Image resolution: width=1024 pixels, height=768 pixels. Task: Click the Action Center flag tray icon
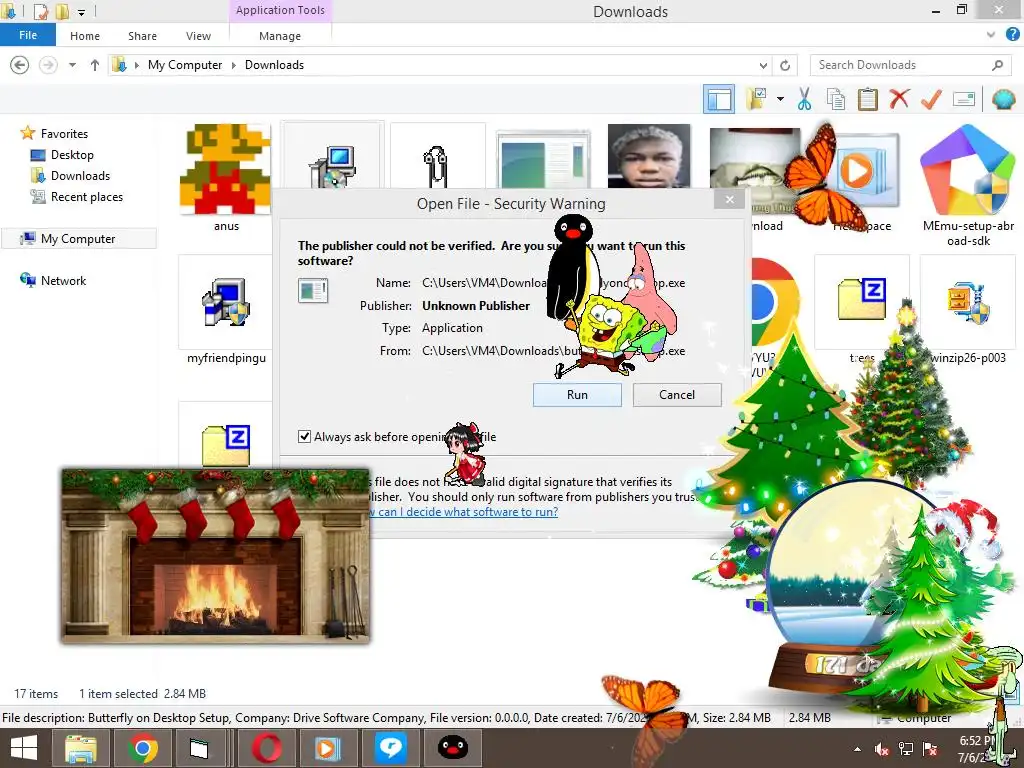[930, 749]
